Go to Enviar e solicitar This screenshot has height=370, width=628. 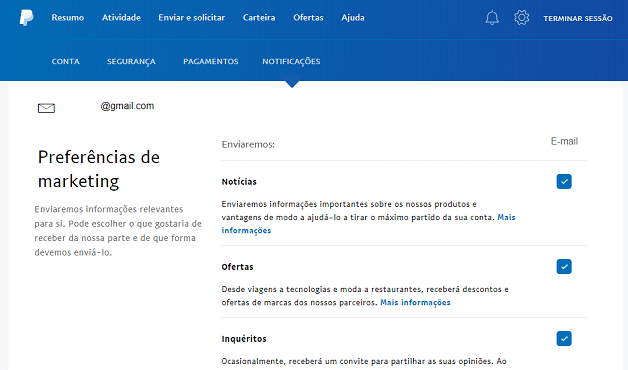(191, 18)
